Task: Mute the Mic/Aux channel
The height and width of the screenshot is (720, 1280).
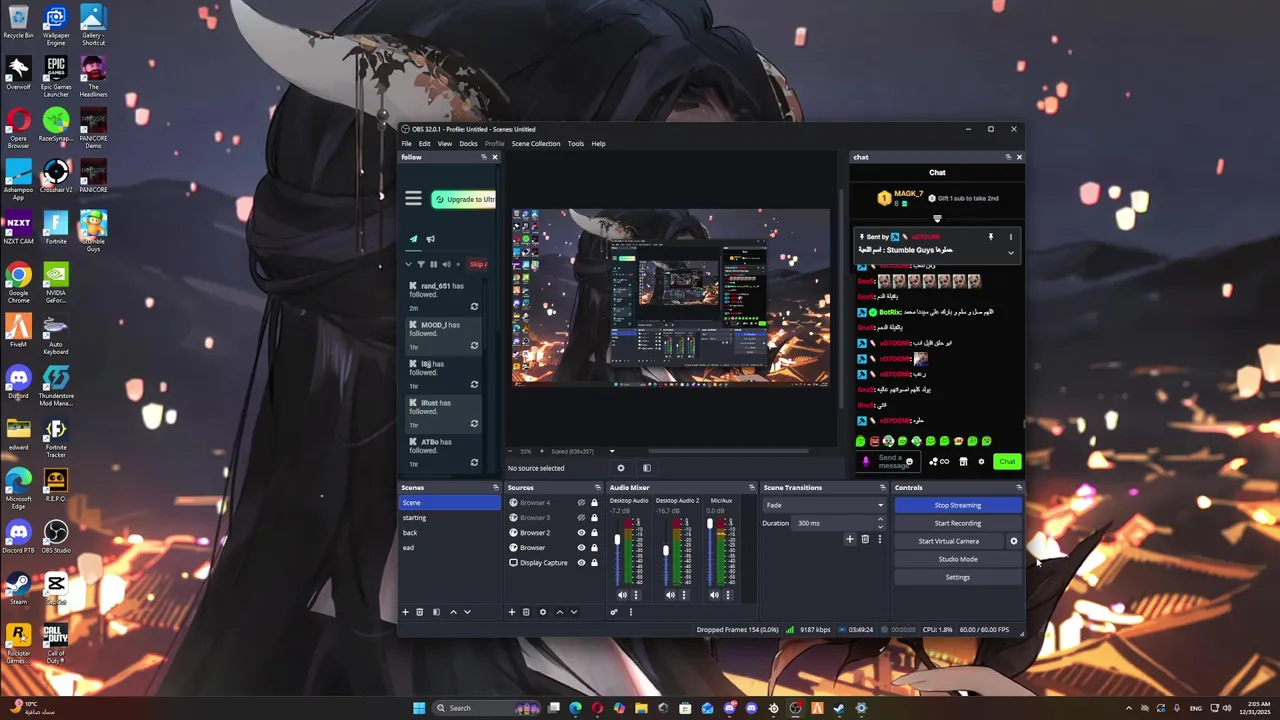Action: coord(714,595)
